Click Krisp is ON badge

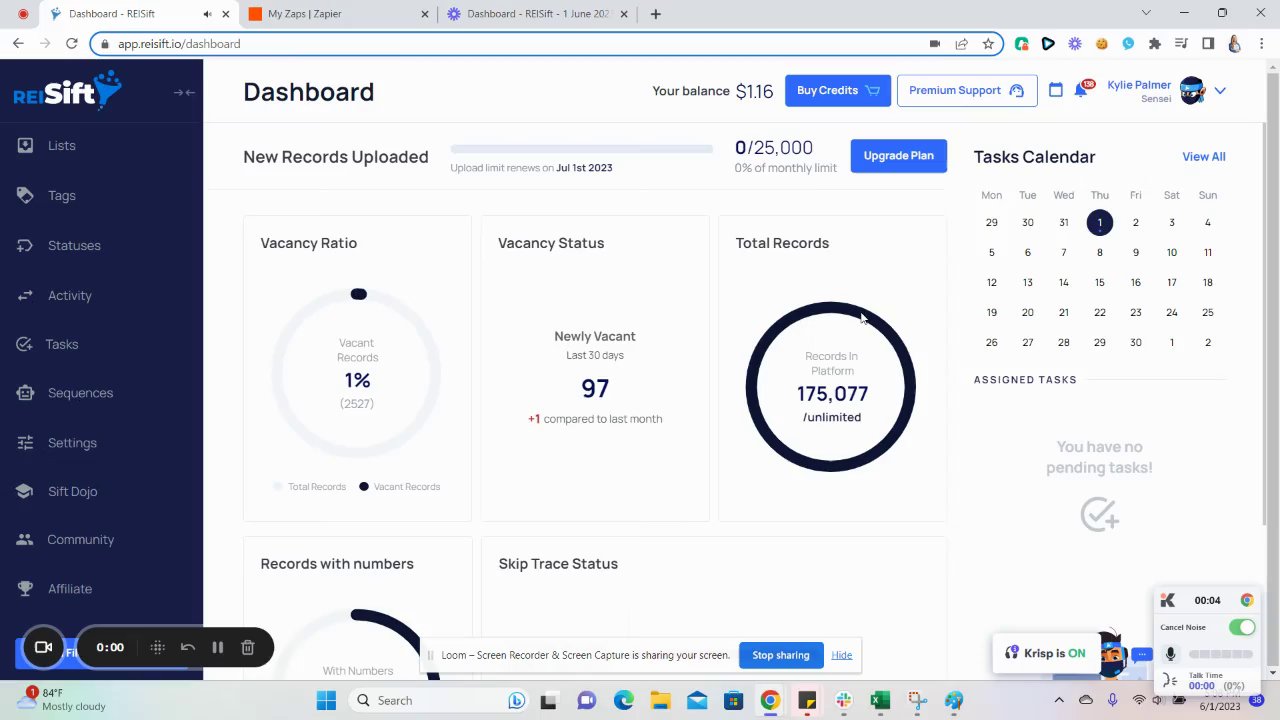[1046, 653]
